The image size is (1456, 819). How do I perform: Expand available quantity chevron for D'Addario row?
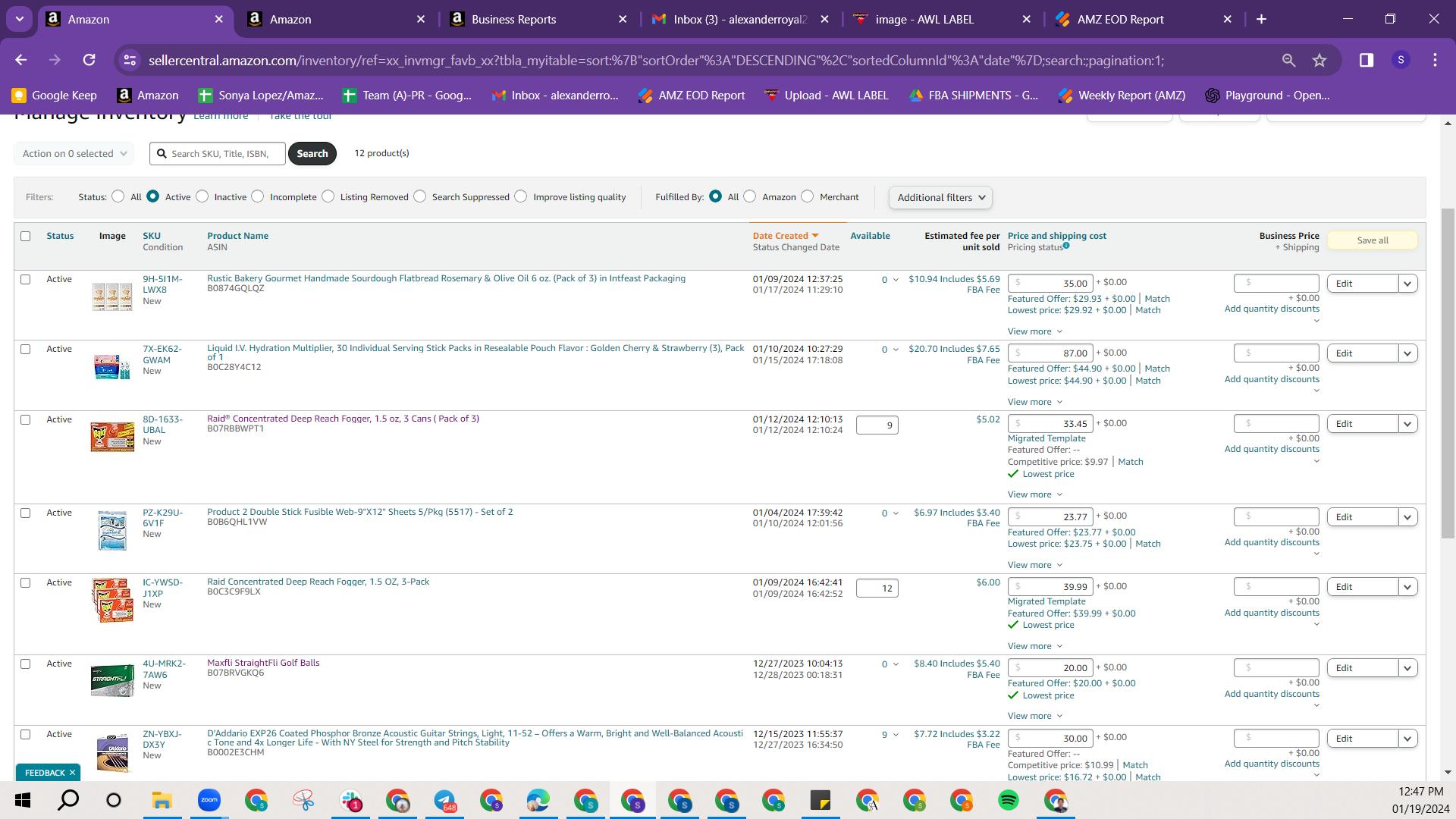896,735
